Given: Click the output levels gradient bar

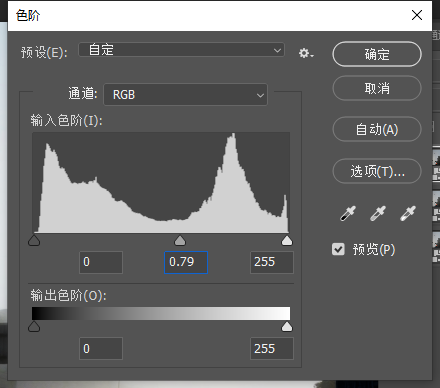Looking at the screenshot, I should click(161, 314).
